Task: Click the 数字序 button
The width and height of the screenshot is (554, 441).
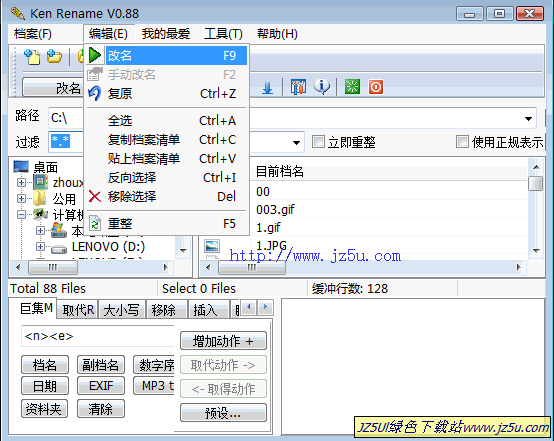Action: coord(154,365)
